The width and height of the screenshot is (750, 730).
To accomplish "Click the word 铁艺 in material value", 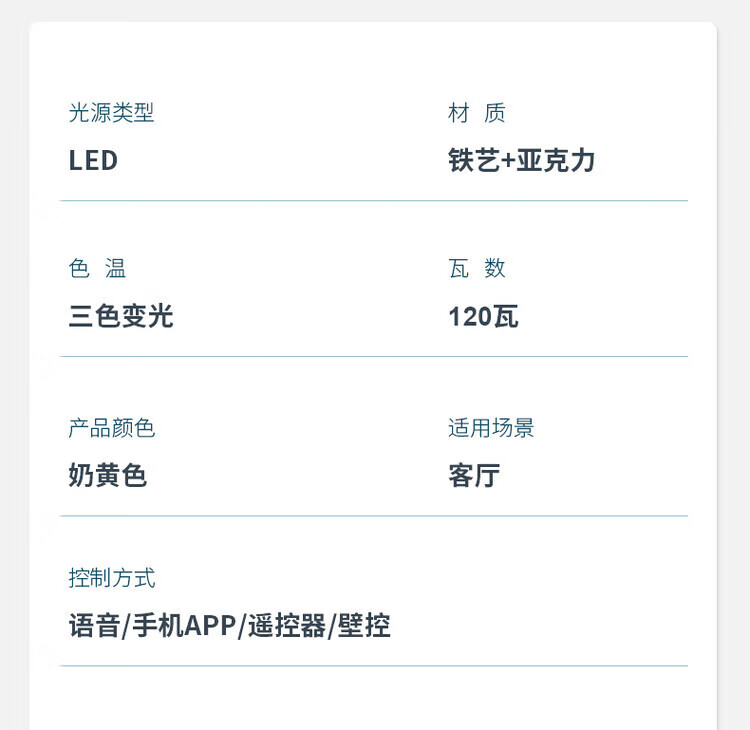I will pyautogui.click(x=474, y=161).
